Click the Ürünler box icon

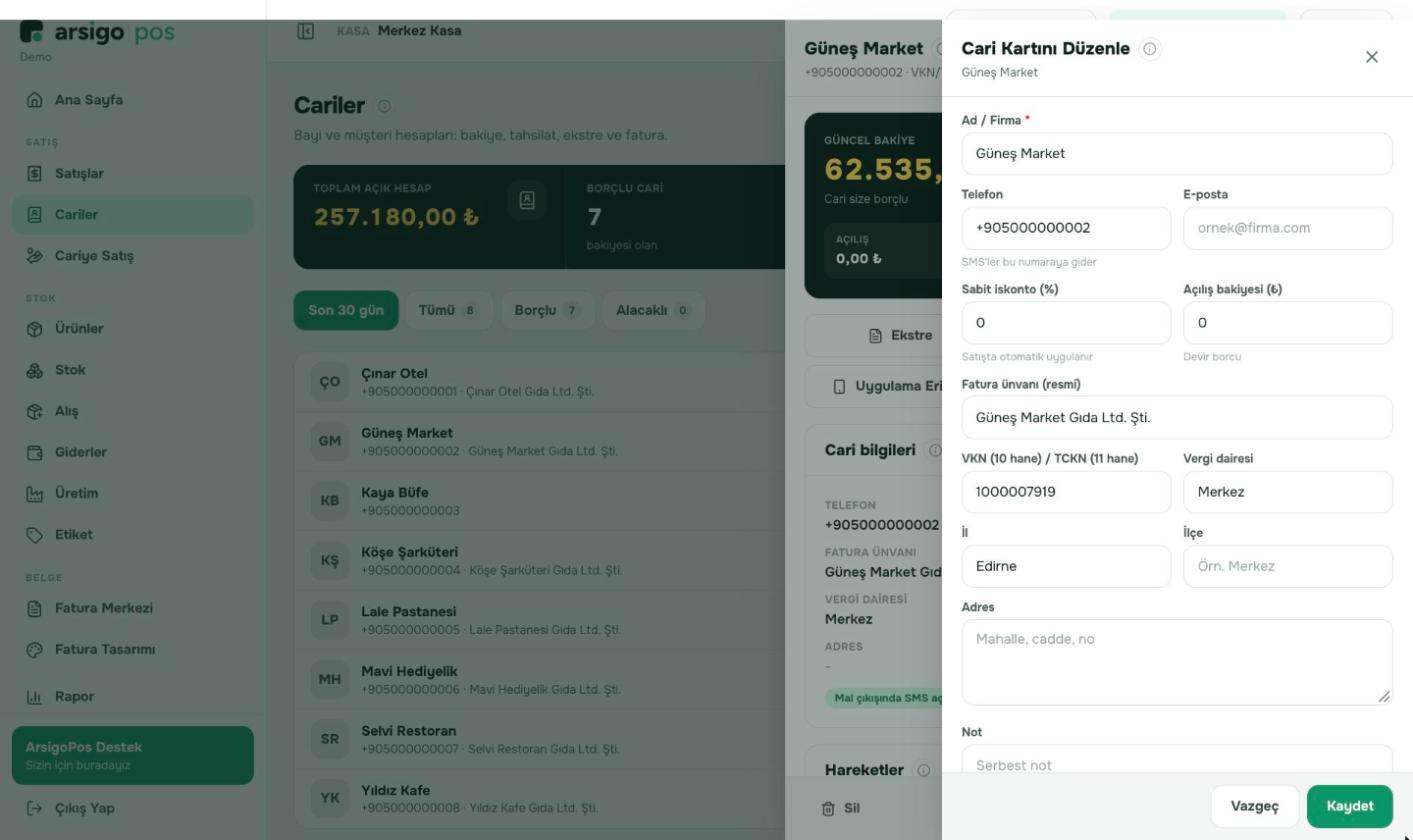[x=35, y=329]
